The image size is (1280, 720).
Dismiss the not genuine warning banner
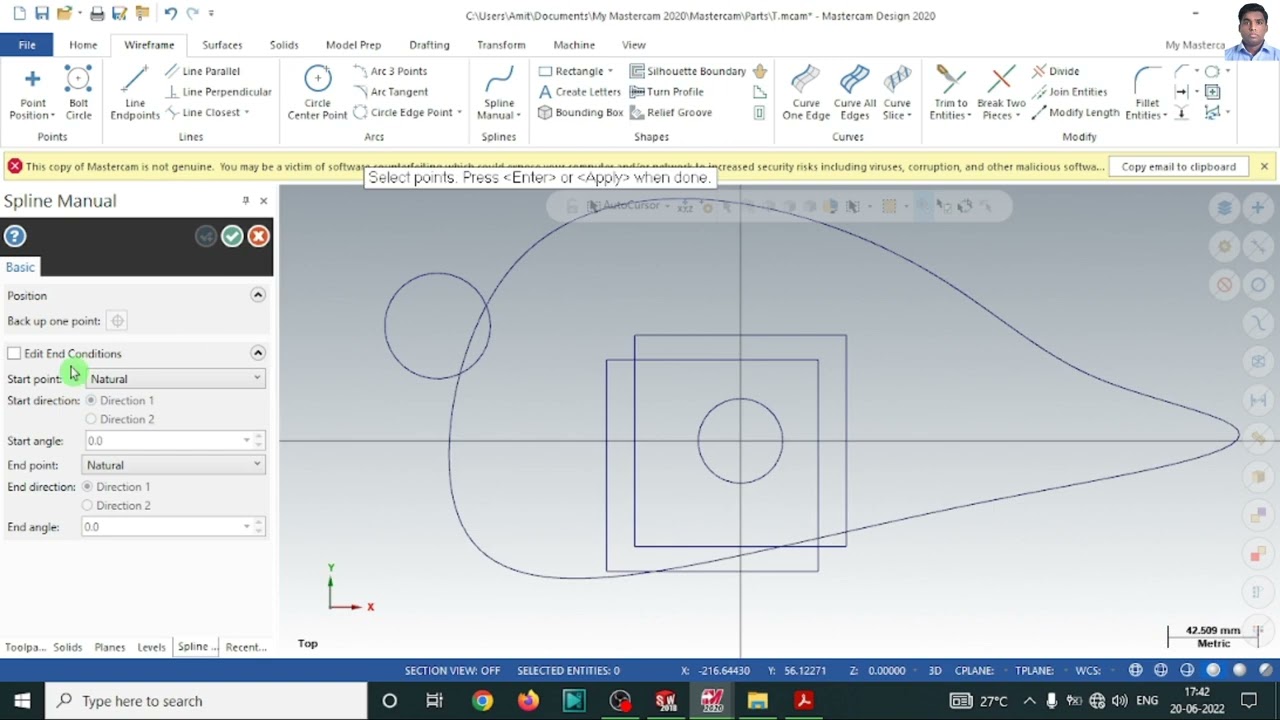tap(1264, 166)
